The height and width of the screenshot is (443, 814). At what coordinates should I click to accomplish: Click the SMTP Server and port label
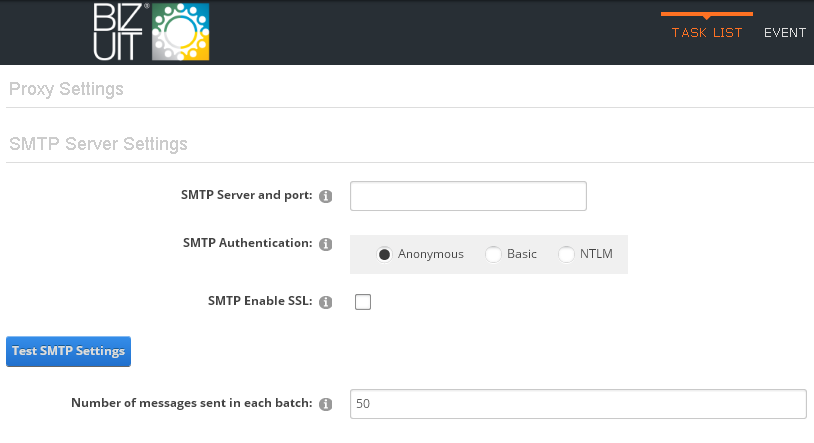[x=247, y=195]
